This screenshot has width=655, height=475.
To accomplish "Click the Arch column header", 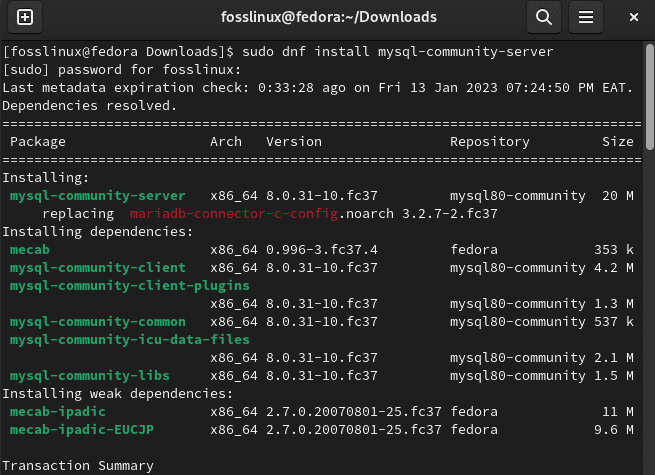I will click(x=226, y=142).
